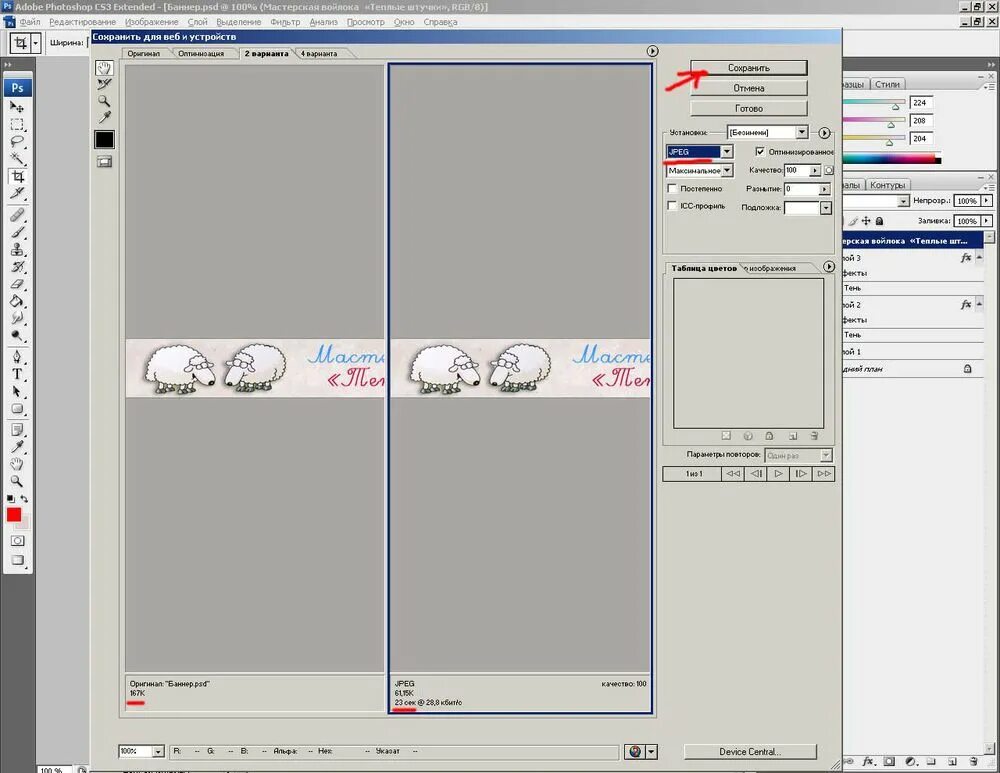Viewport: 1000px width, 773px height.
Task: Click the Сохранить button
Action: [x=749, y=68]
